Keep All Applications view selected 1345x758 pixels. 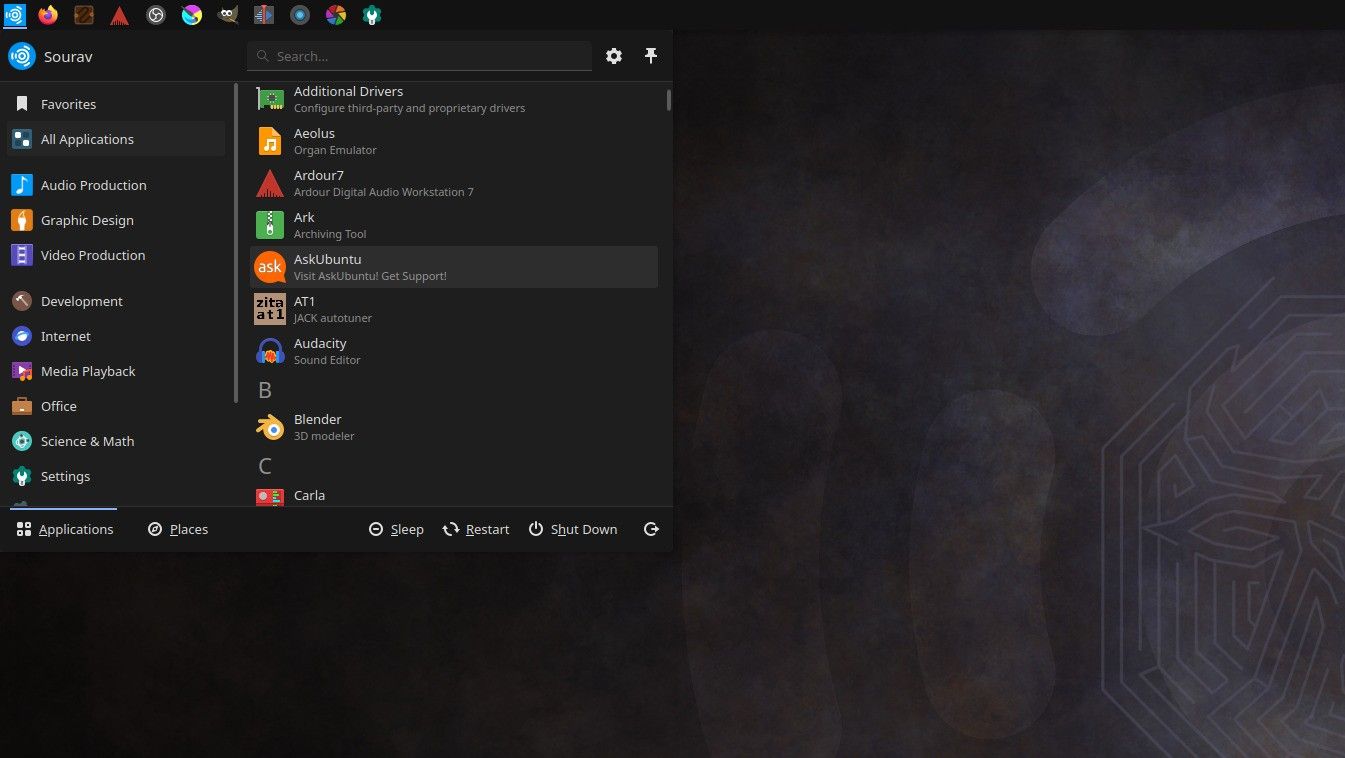click(x=87, y=139)
